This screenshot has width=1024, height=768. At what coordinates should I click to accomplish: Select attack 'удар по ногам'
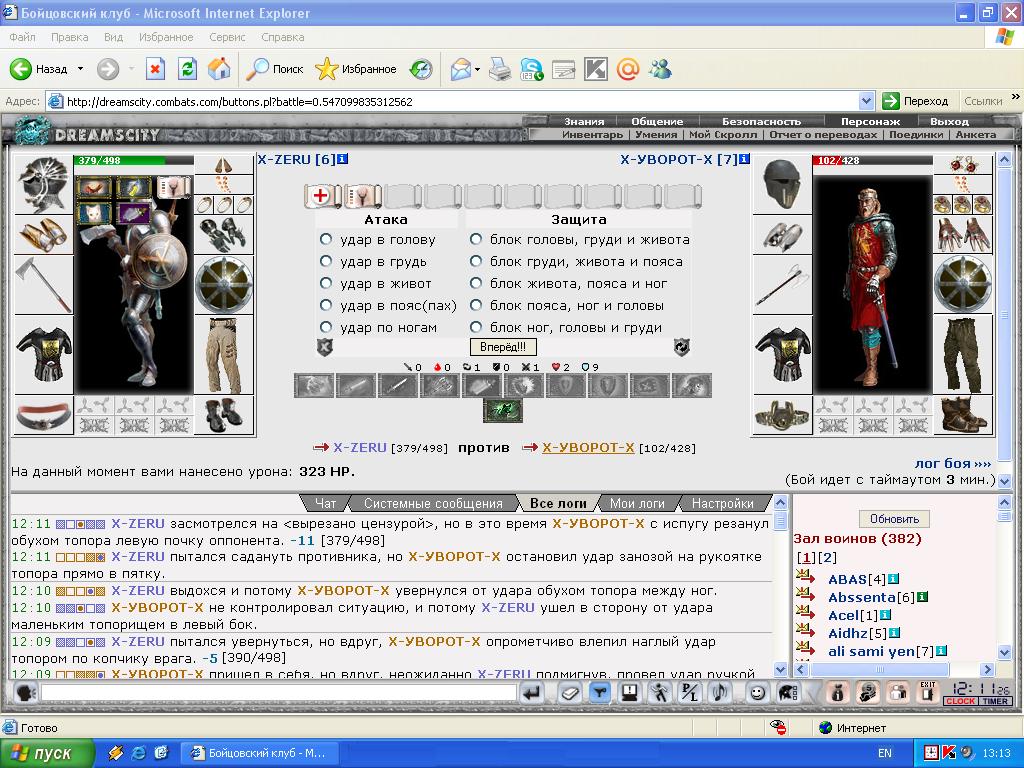[326, 327]
